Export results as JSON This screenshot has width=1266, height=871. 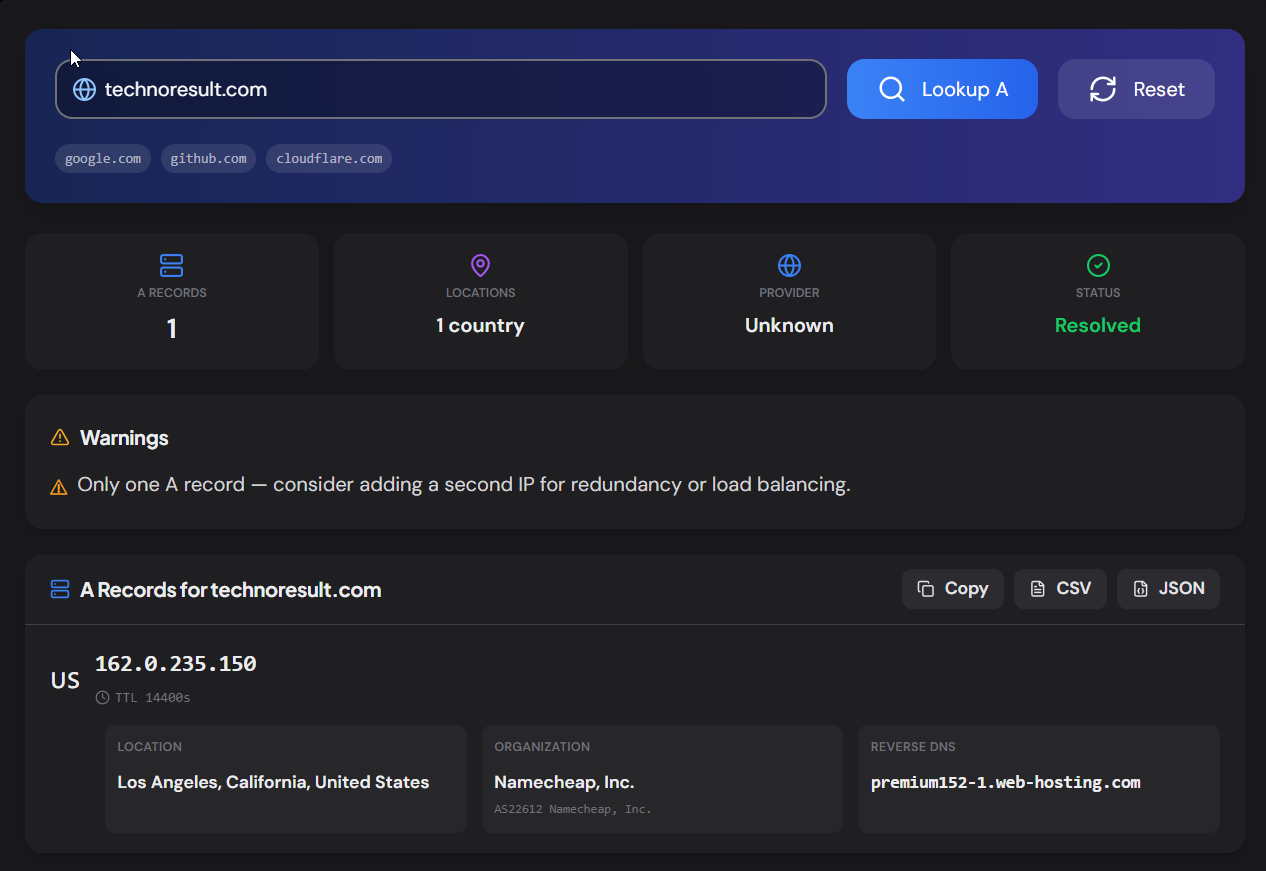pos(1168,589)
